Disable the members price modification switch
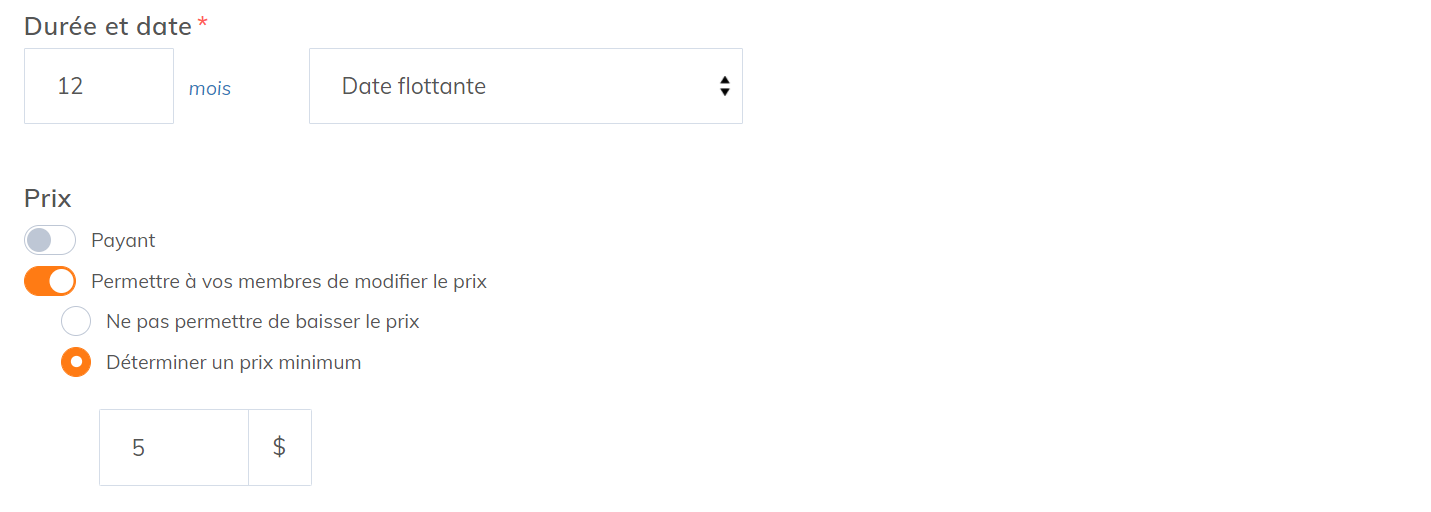 (50, 281)
